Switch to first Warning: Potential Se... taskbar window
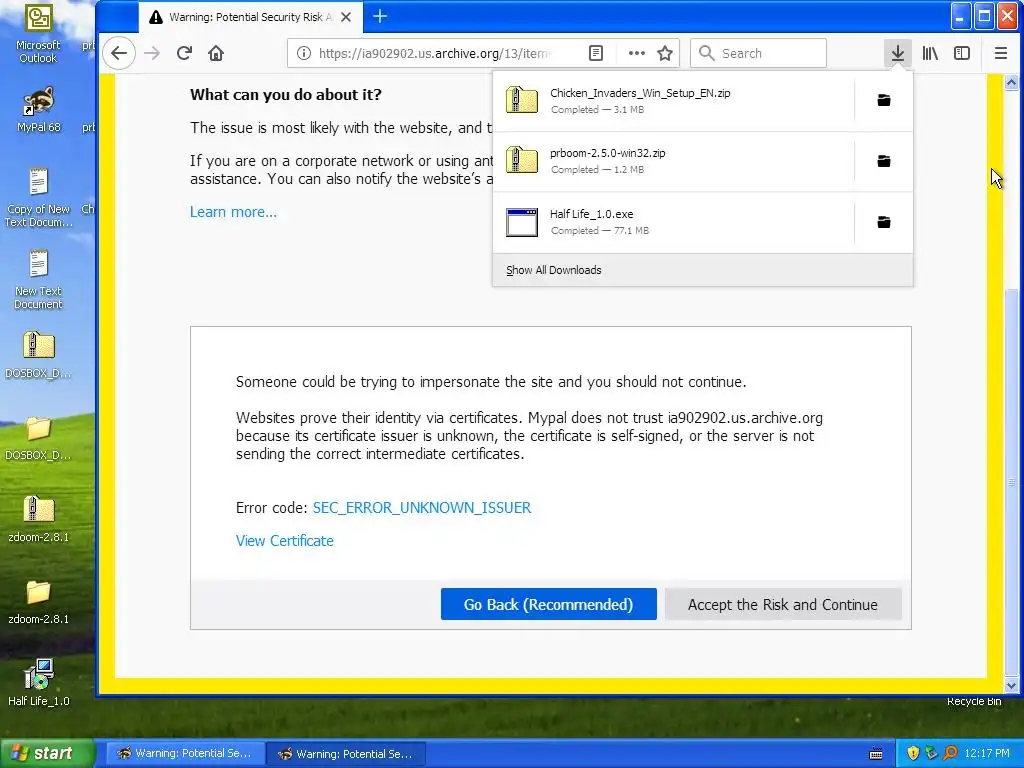 click(185, 754)
